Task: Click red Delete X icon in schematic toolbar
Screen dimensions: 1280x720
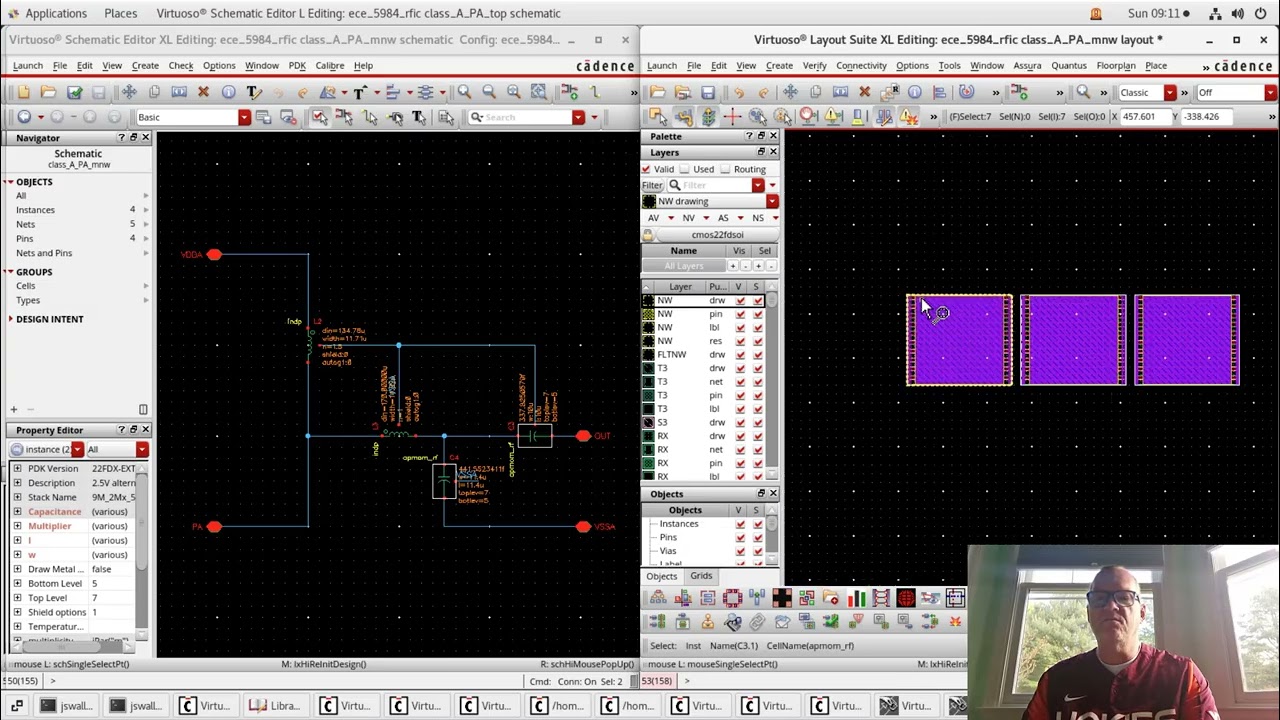Action: click(x=203, y=92)
